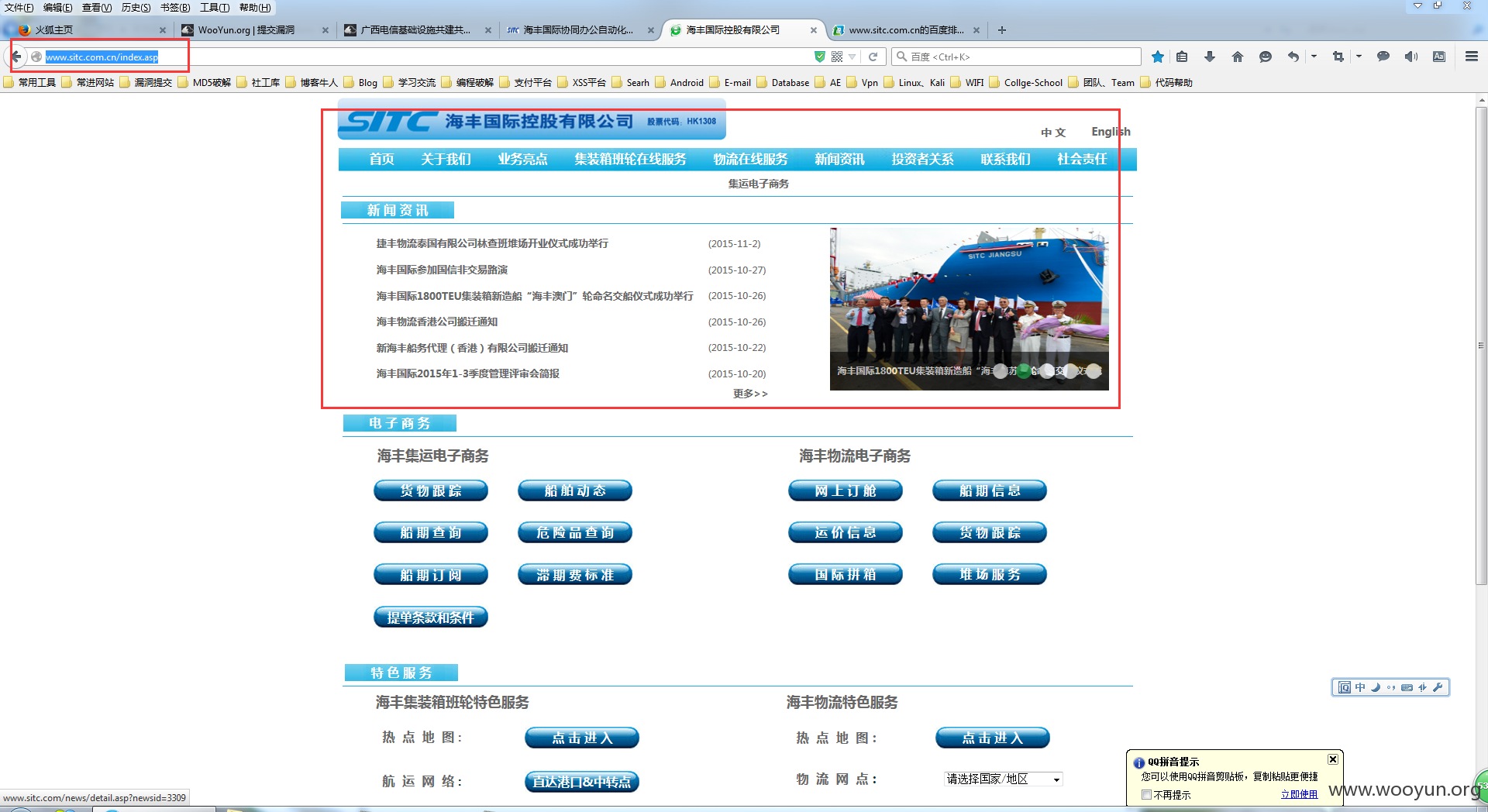Go to the home page icon
The height and width of the screenshot is (812, 1488).
[1238, 57]
